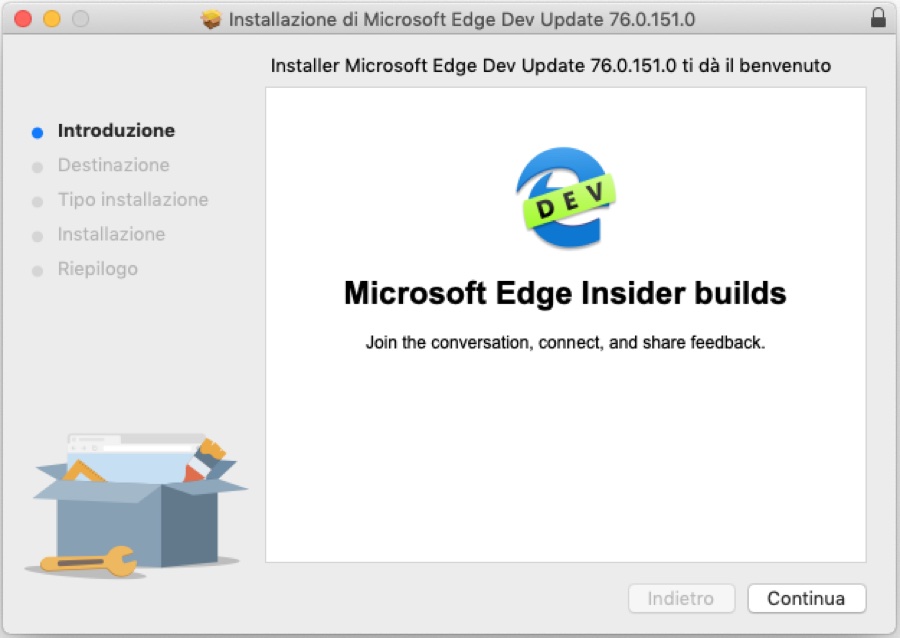
Task: Click the window title text
Action: (x=462, y=20)
